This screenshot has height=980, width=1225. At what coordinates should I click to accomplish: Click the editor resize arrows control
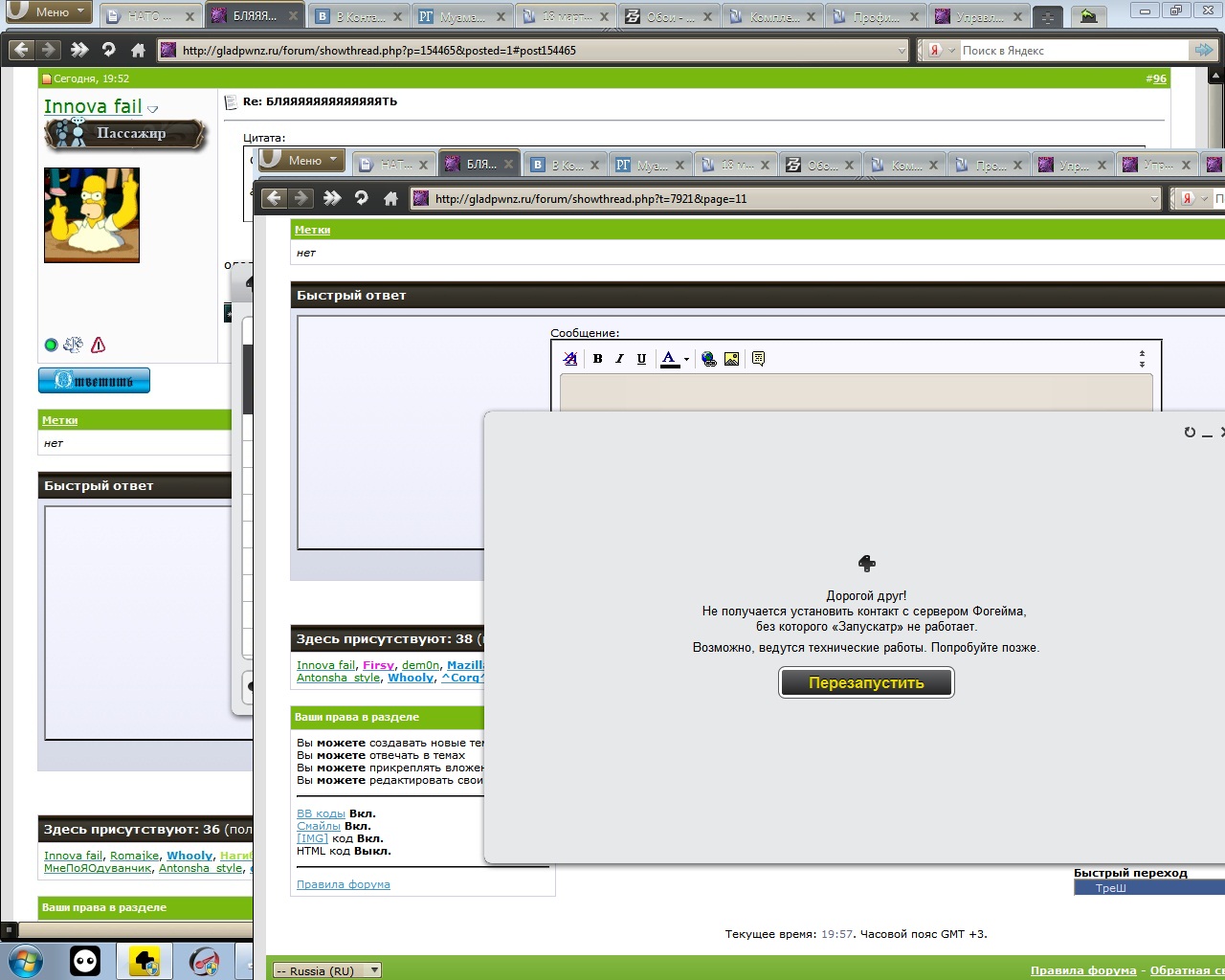1142,359
